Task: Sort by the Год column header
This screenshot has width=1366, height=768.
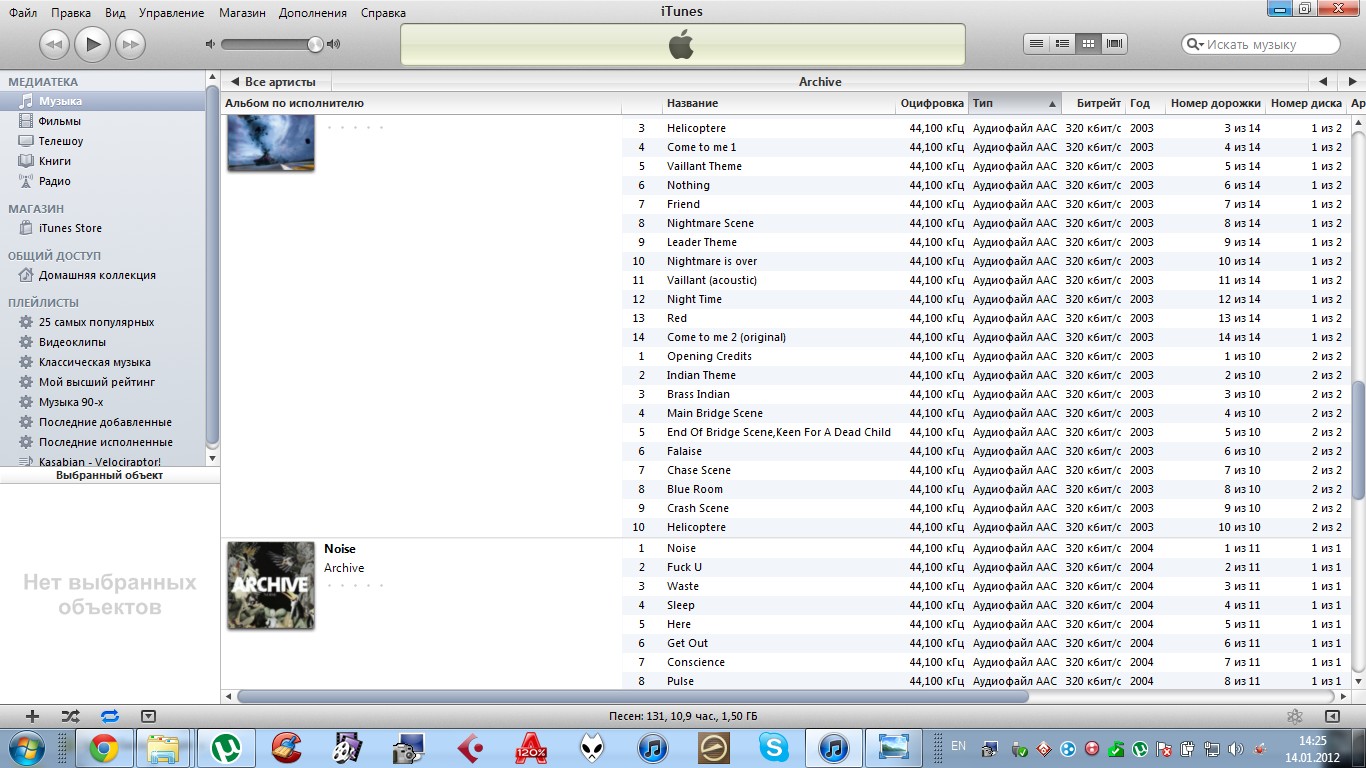Action: pyautogui.click(x=1145, y=103)
